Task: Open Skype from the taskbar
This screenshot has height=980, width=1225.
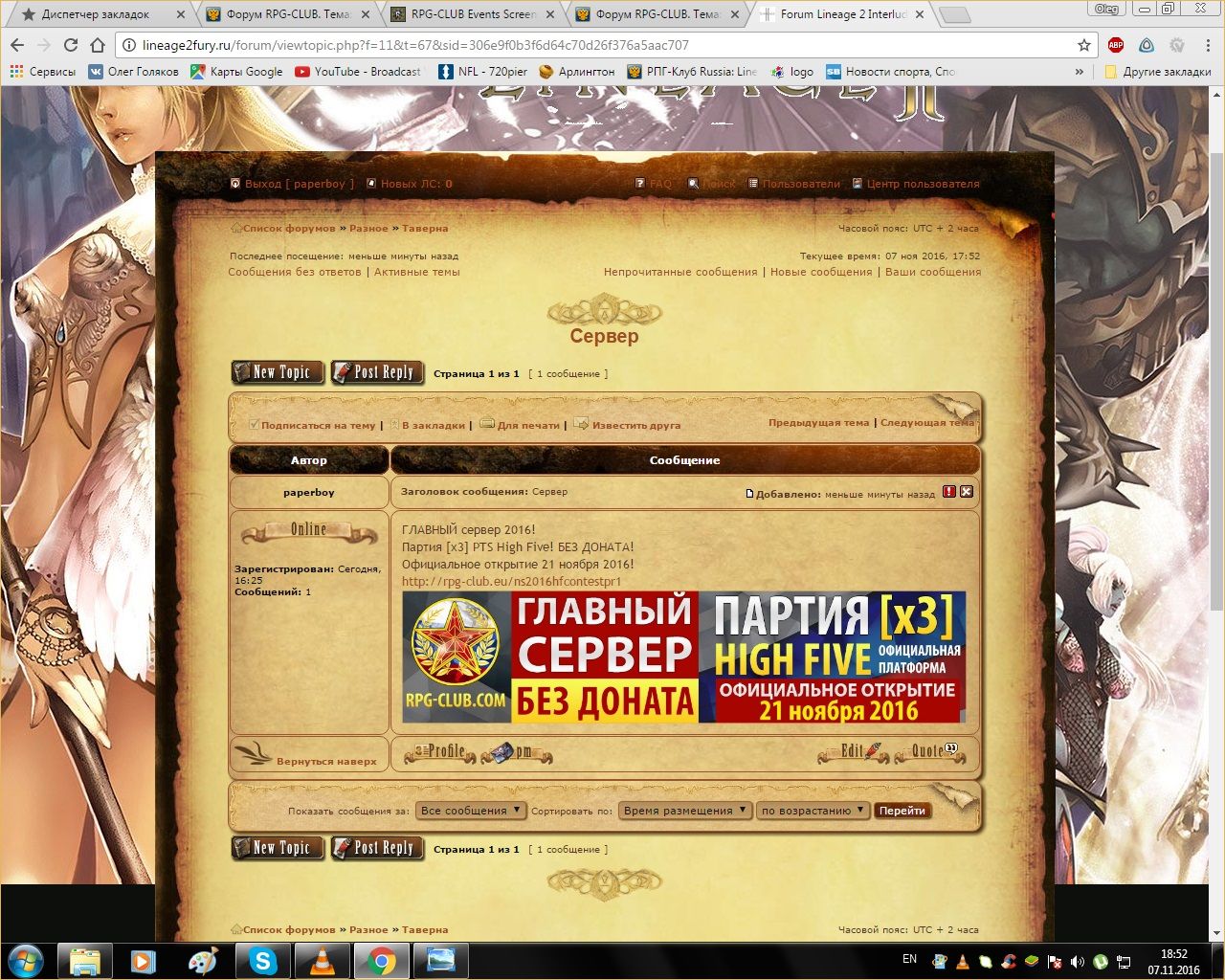Action: pyautogui.click(x=263, y=960)
